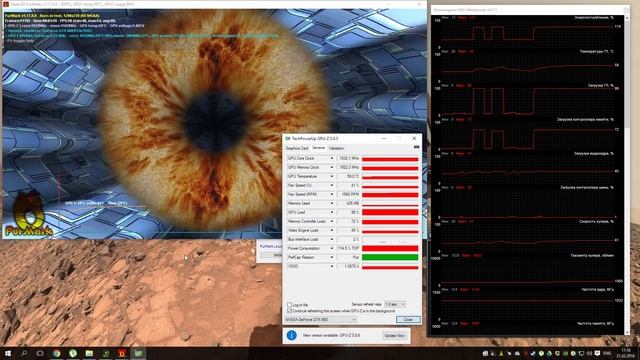The height and width of the screenshot is (360, 640).
Task: Click the top power graph in Afterburner monitor
Action: coord(527,33)
